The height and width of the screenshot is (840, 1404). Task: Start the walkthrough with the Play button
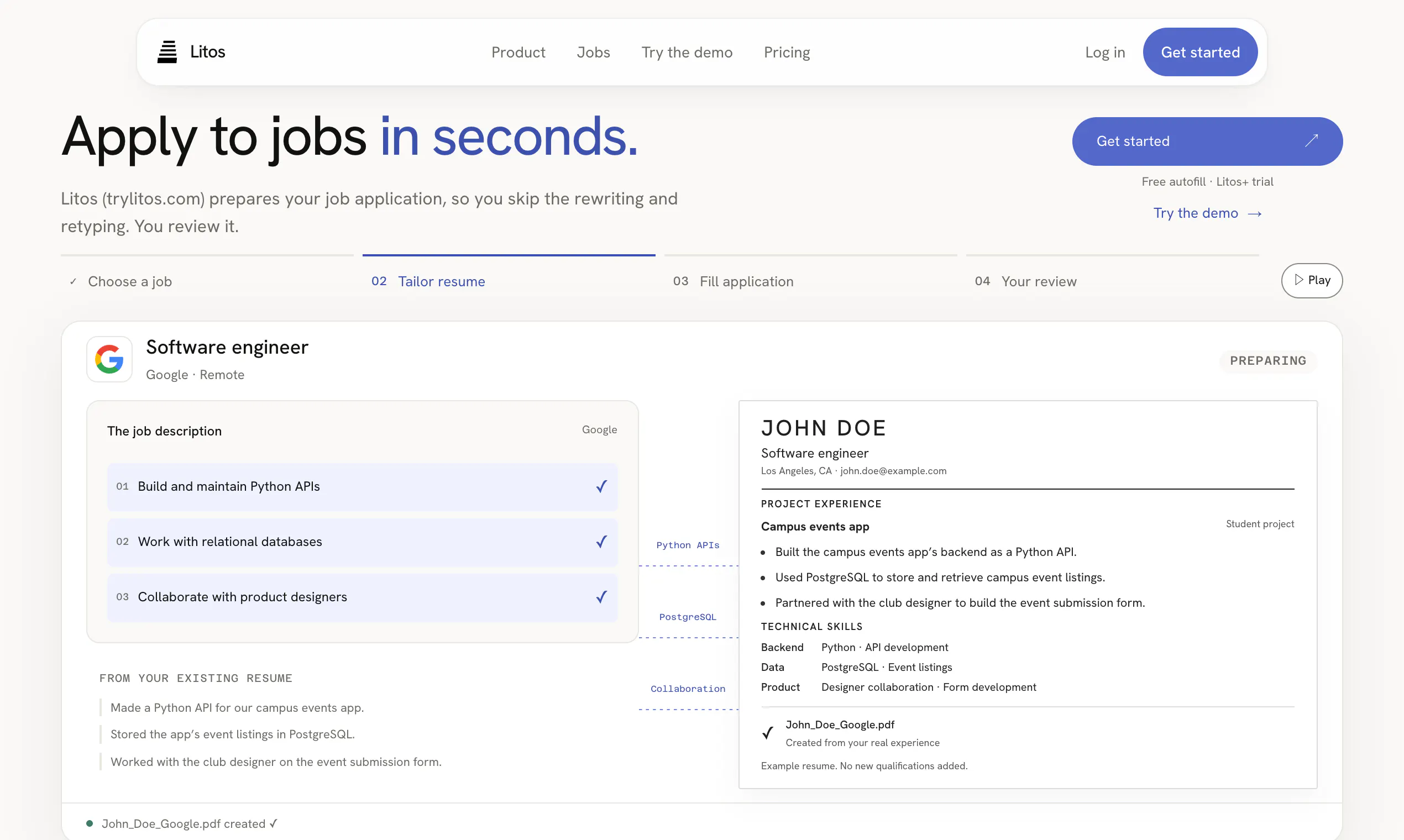[x=1312, y=280]
